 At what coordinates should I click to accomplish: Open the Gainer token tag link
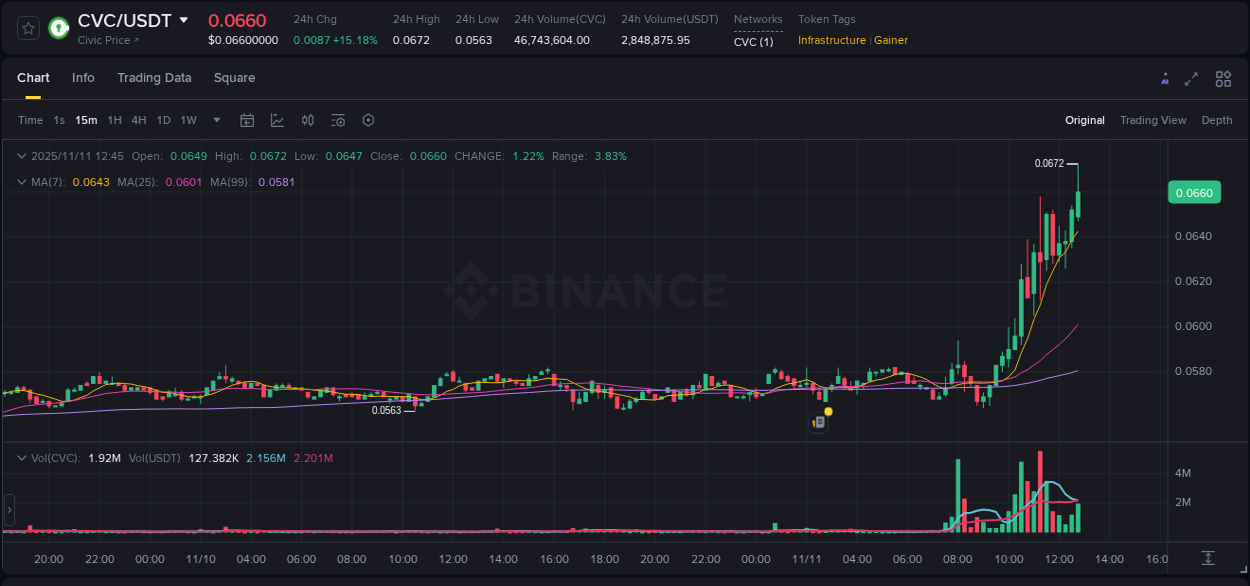890,40
